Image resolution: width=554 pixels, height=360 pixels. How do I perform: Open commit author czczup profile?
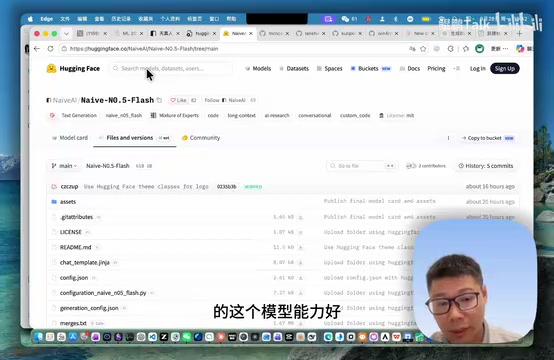tap(69, 187)
